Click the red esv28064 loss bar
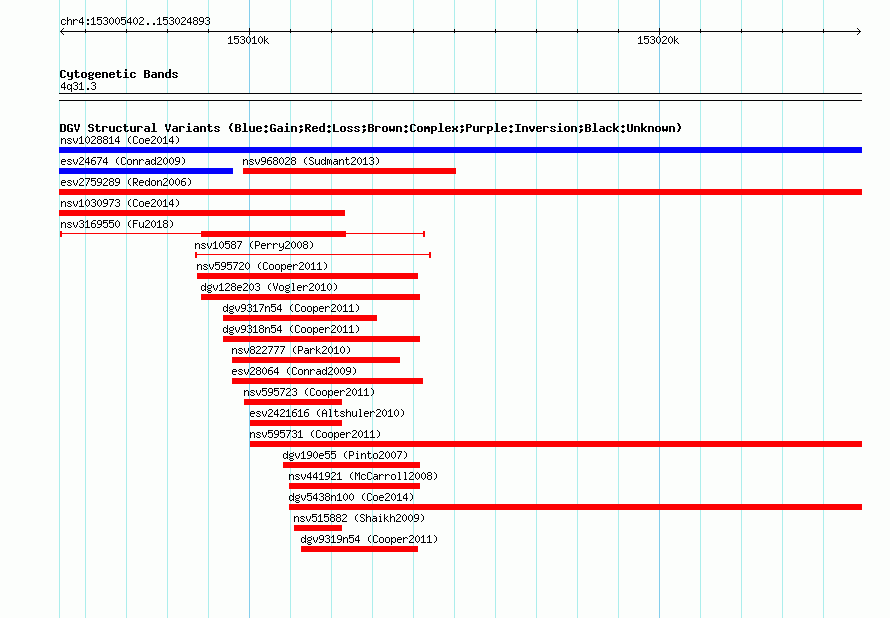This screenshot has height=618, width=890. pyautogui.click(x=328, y=381)
